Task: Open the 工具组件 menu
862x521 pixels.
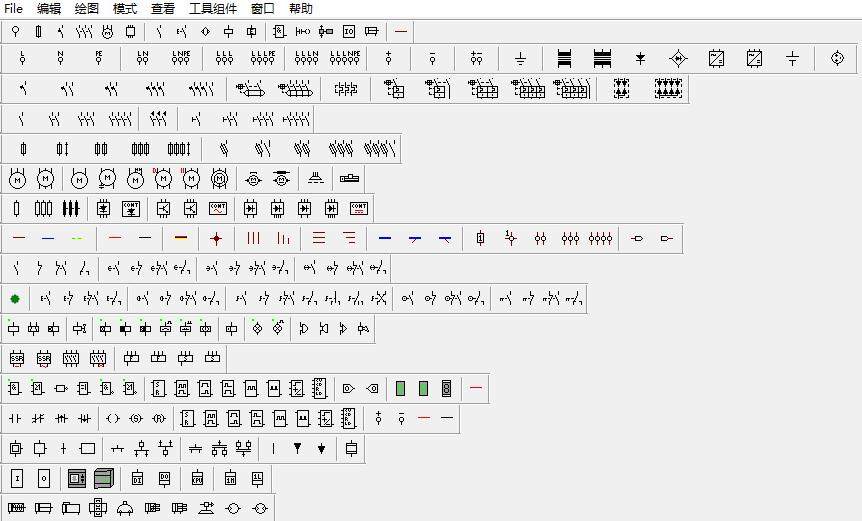Action: pos(213,8)
